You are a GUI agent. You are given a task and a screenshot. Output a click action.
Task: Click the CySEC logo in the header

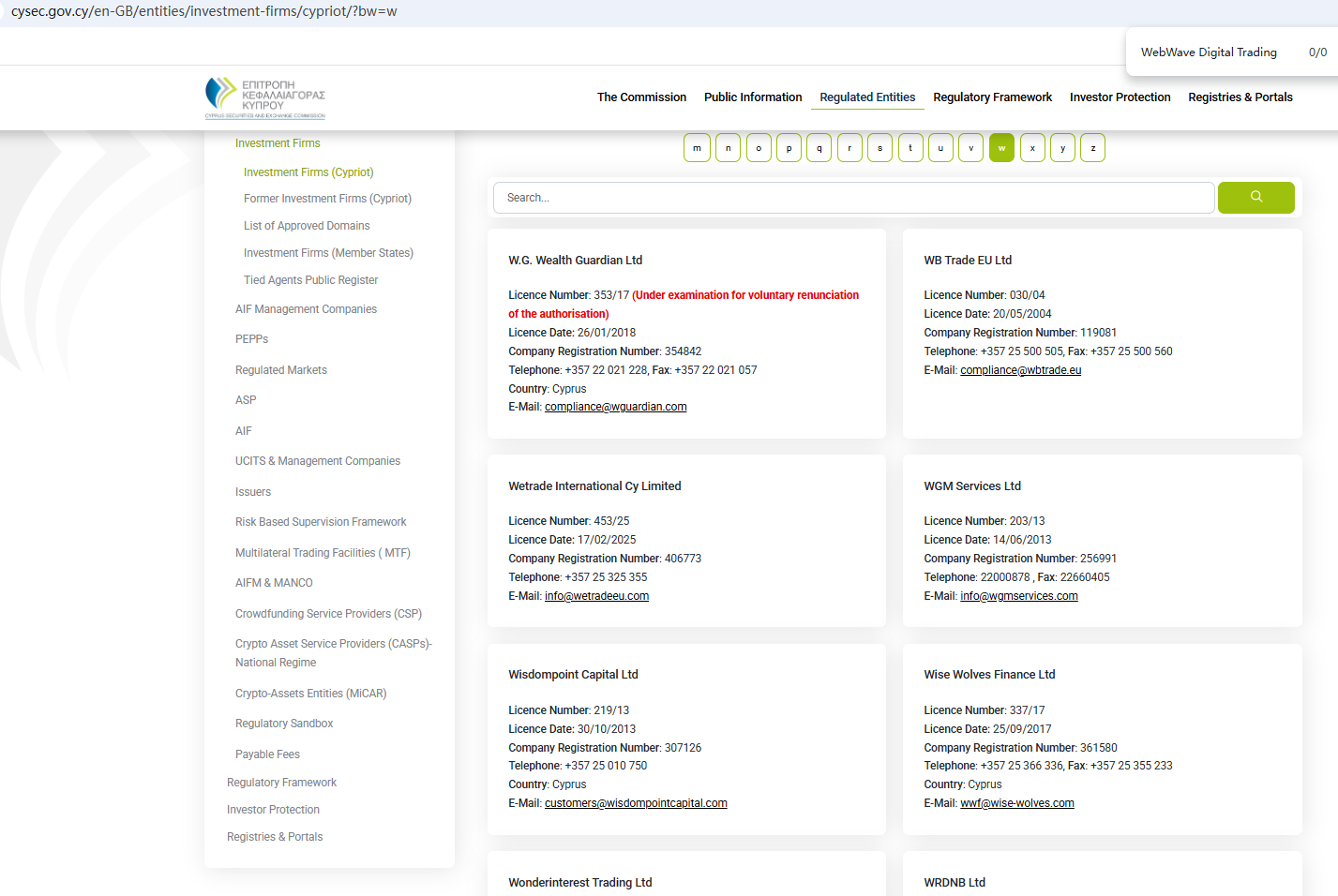pos(265,97)
